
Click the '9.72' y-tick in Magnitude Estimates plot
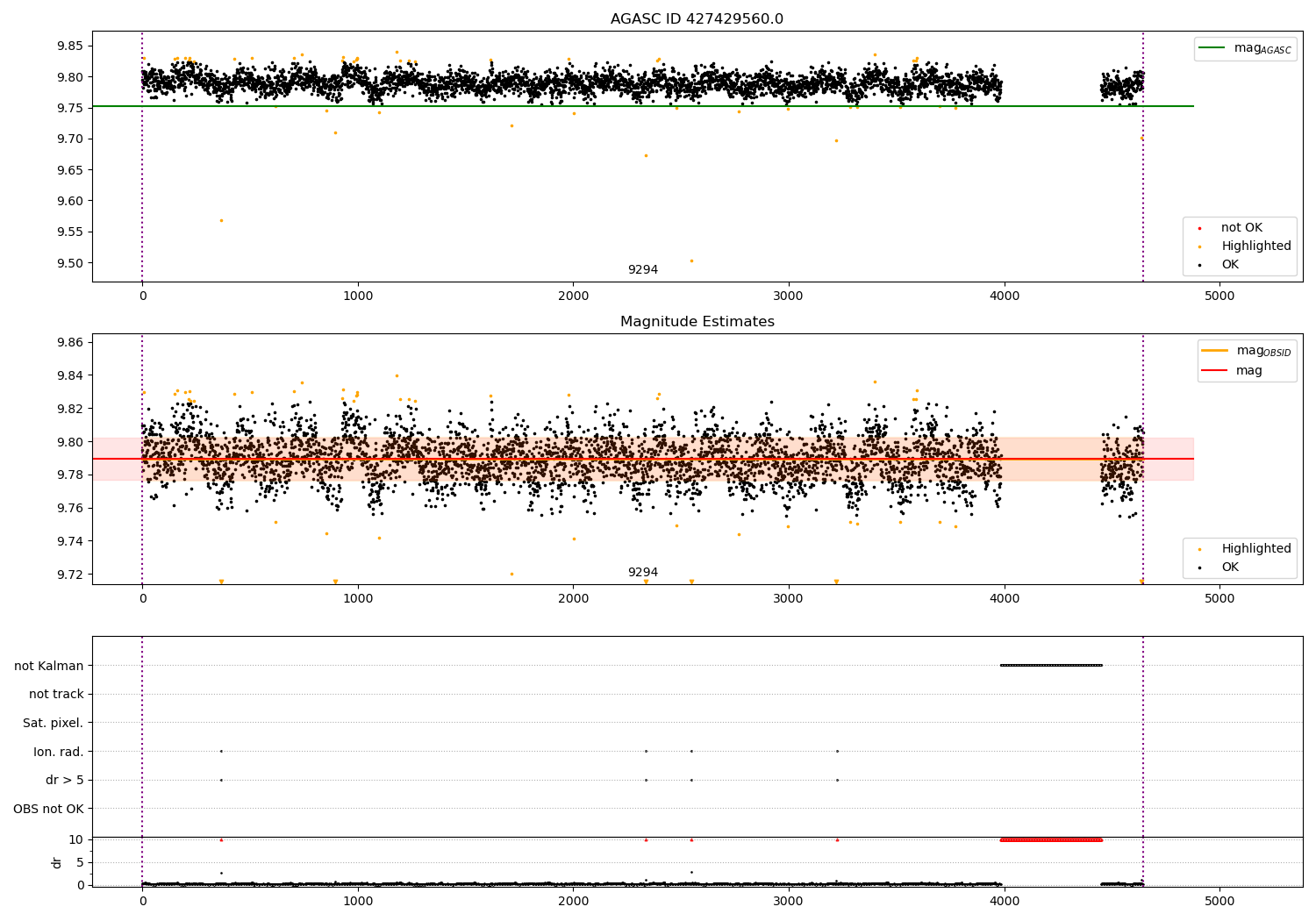[68, 575]
